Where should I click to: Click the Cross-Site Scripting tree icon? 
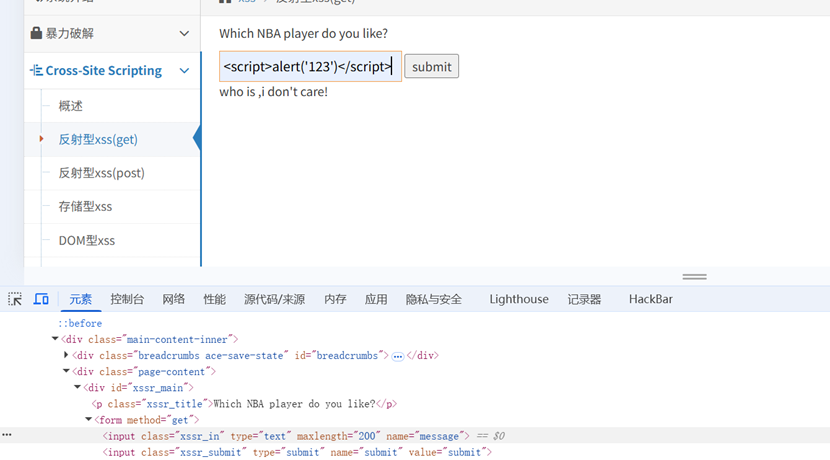tap(36, 70)
